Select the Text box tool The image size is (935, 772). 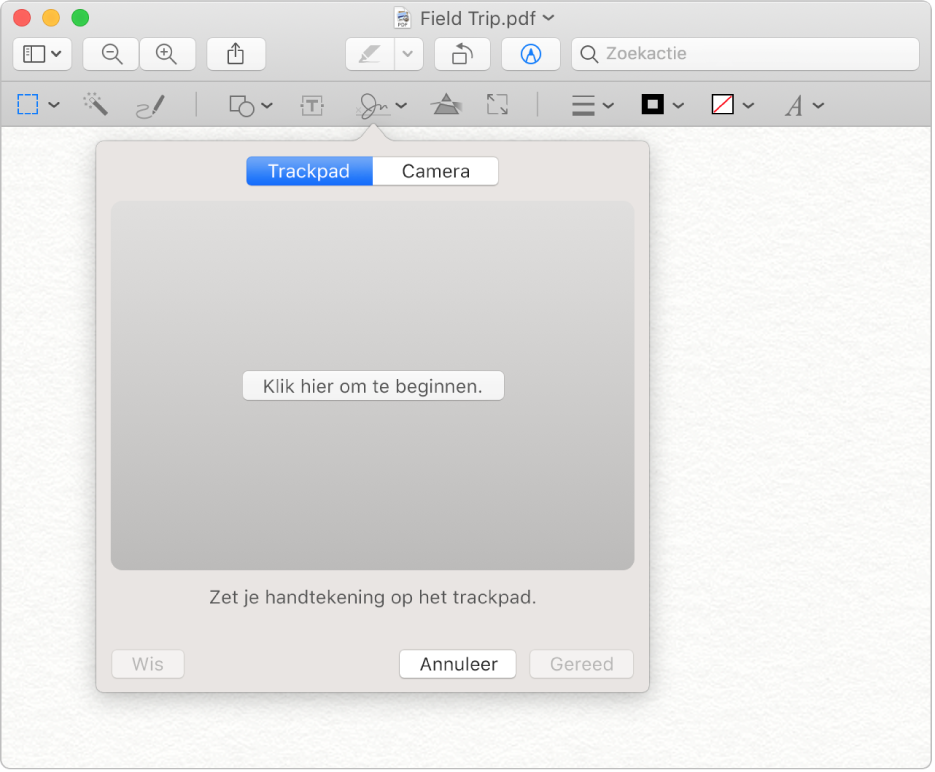(313, 105)
